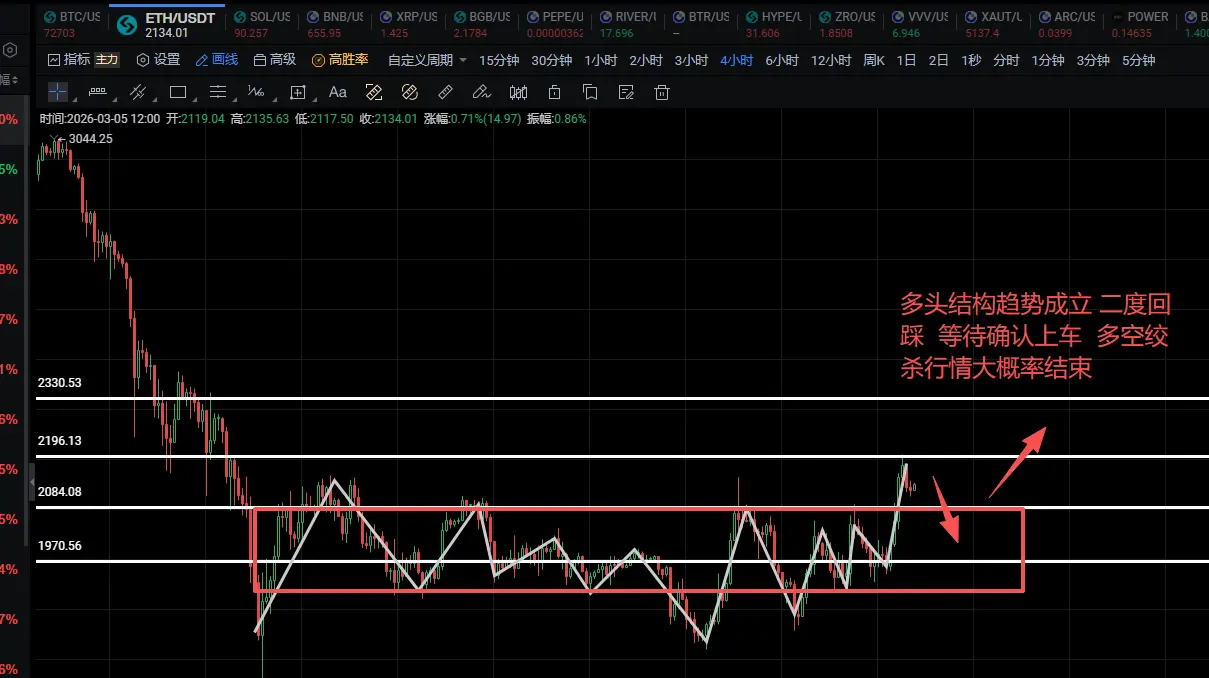
Task: Pick the first eraser icon in the drawing toolbar
Action: 374,93
